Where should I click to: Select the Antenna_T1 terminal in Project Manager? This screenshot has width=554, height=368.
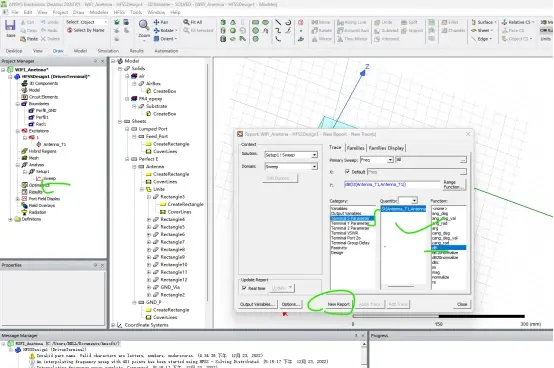click(54, 144)
